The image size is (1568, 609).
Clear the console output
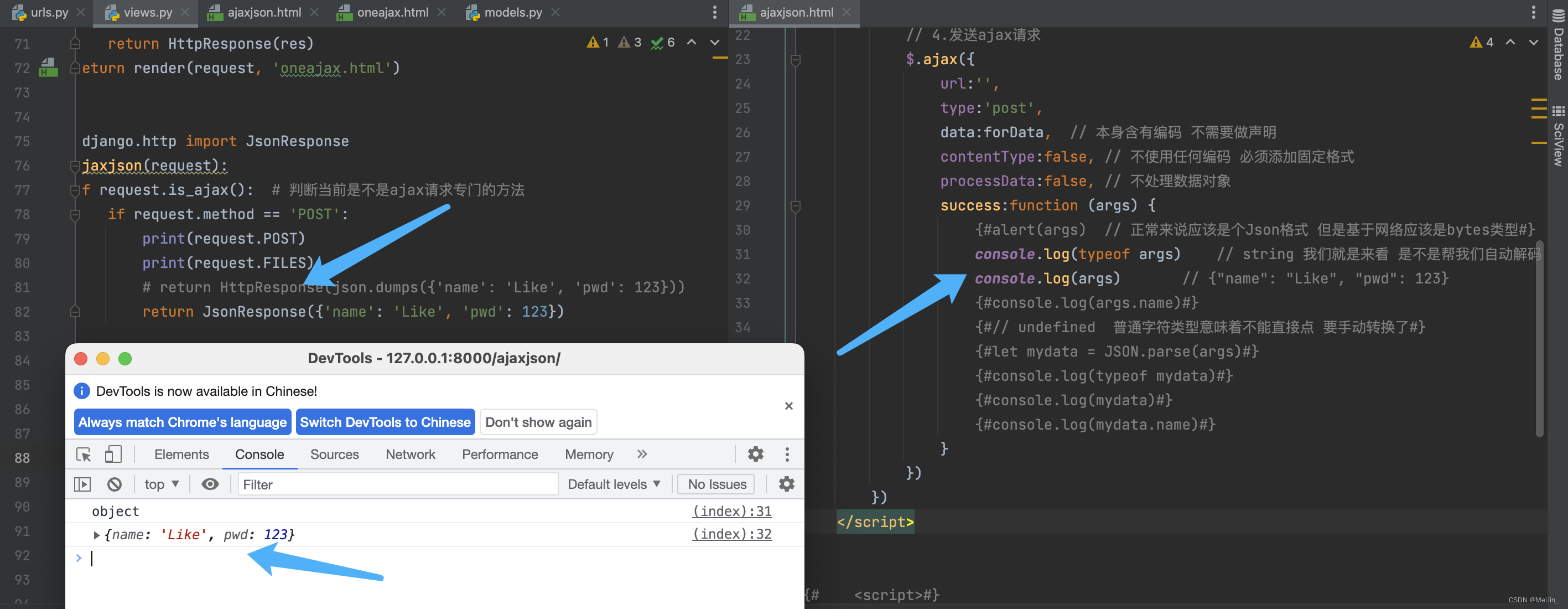click(115, 484)
